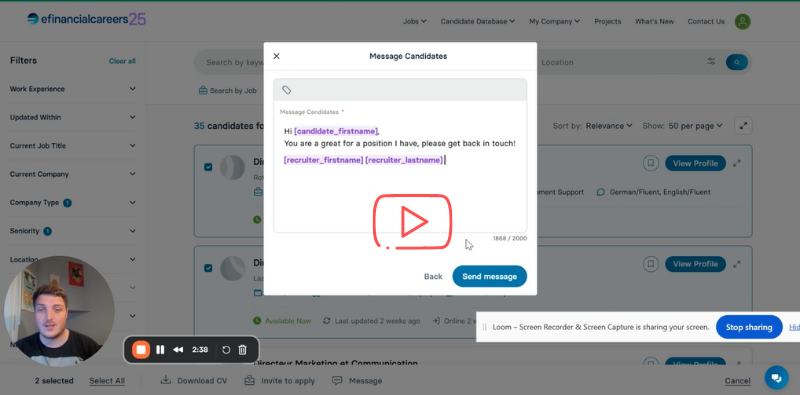Expand the Work Experience filter
Viewport: 800px width, 395px height.
click(x=73, y=89)
